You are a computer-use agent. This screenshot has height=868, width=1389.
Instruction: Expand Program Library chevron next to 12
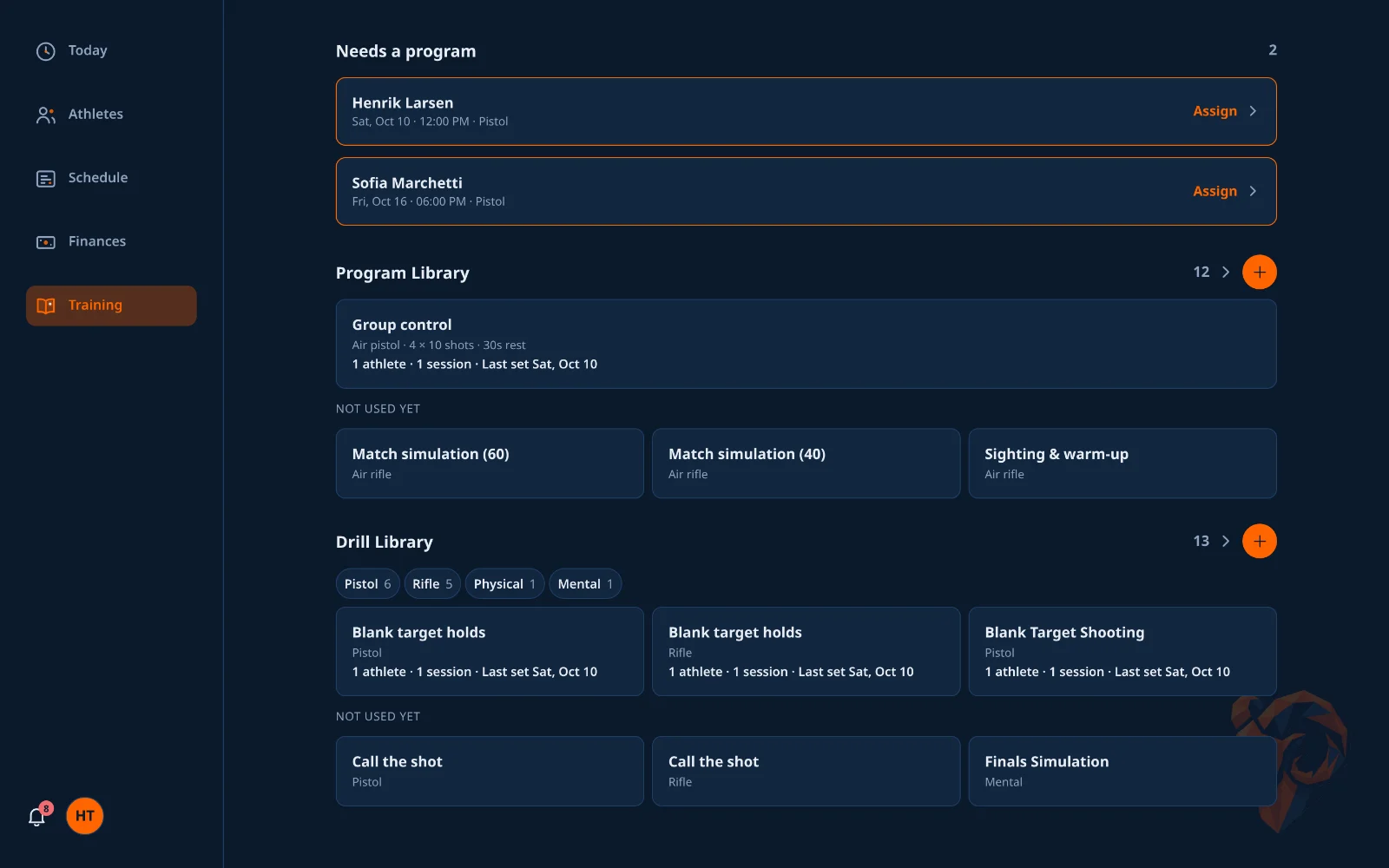click(1226, 272)
